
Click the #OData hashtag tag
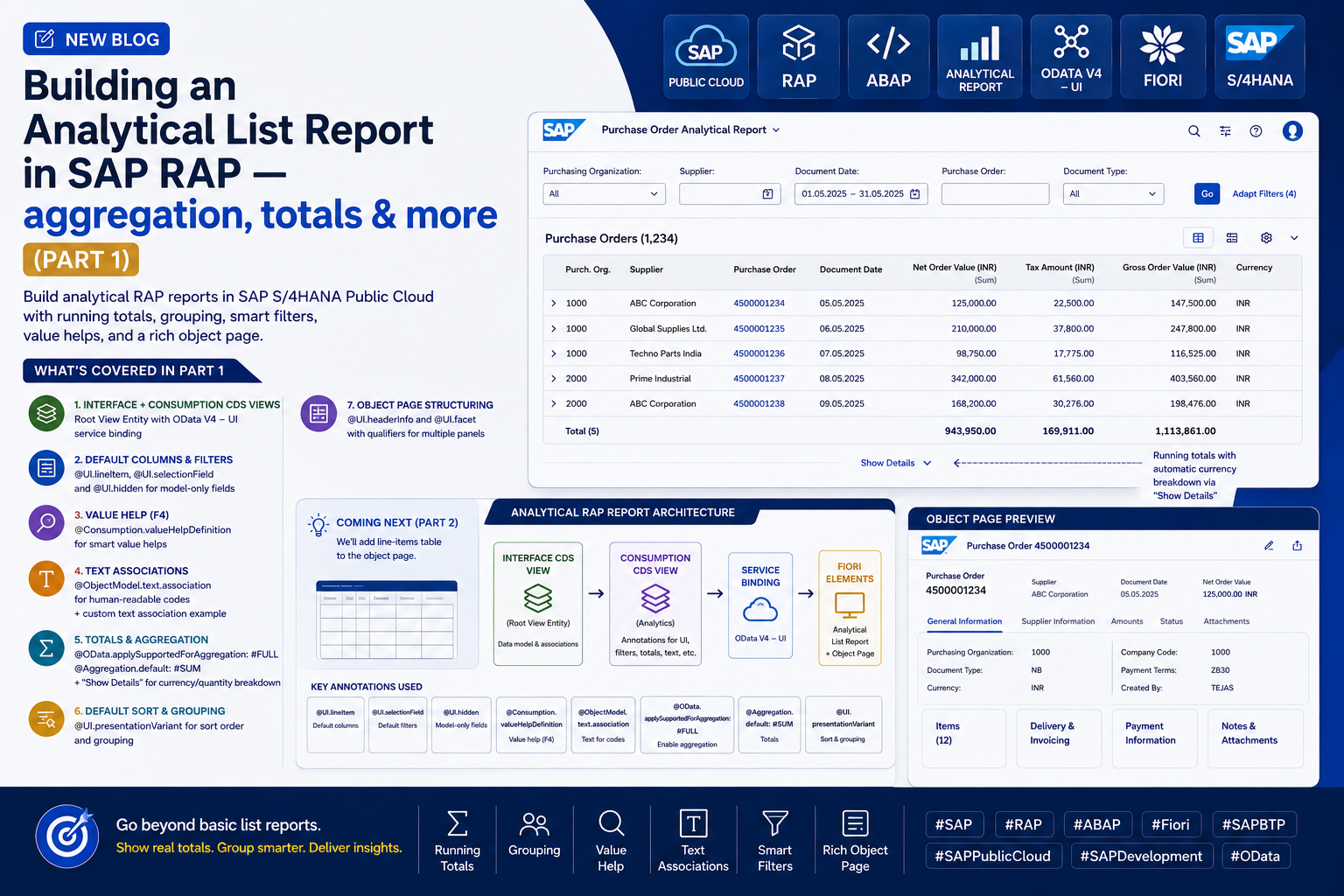click(1255, 856)
